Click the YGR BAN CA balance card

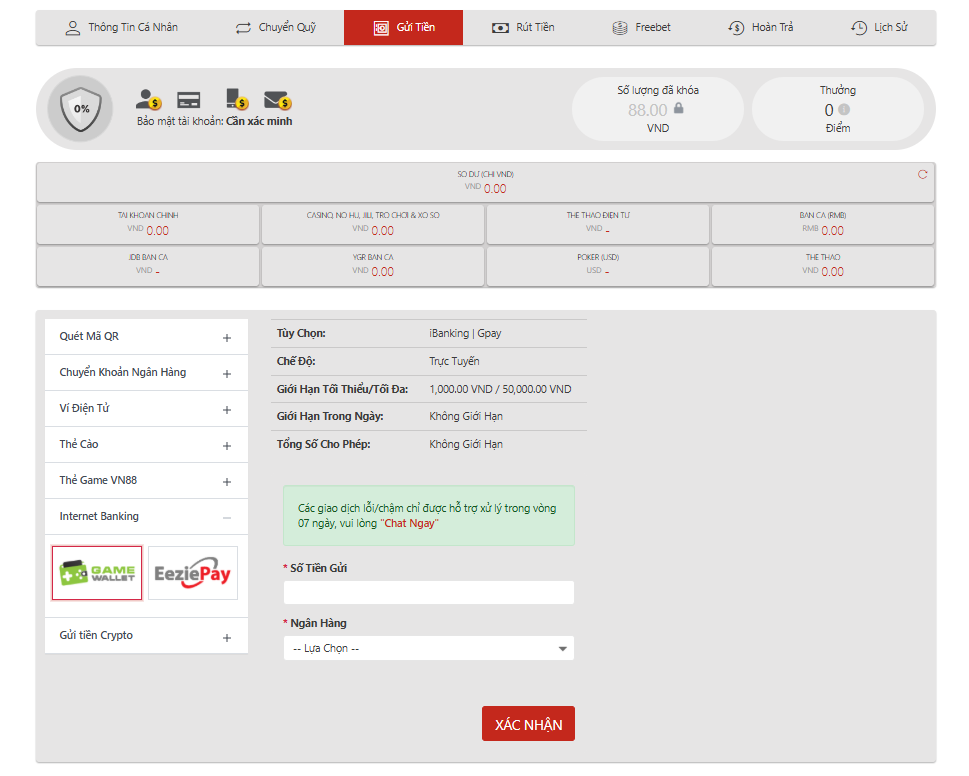(x=373, y=266)
